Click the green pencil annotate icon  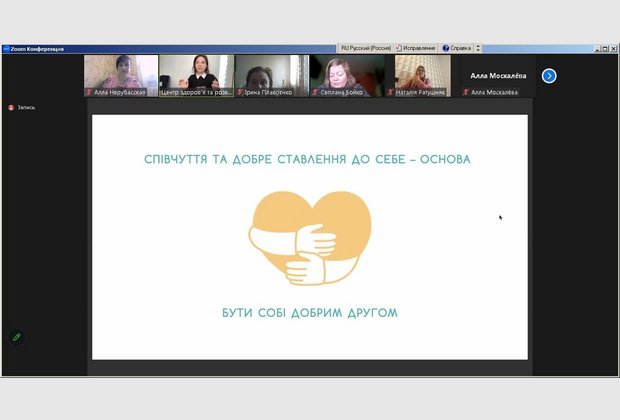[x=17, y=337]
